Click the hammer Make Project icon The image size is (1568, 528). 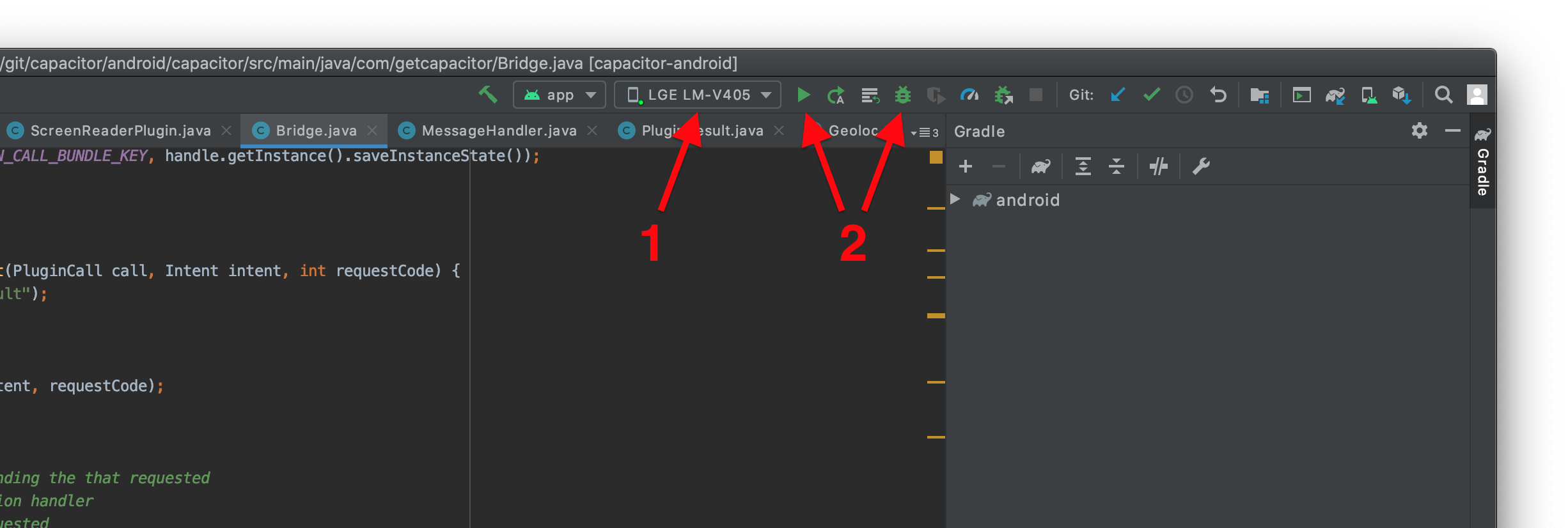click(488, 95)
